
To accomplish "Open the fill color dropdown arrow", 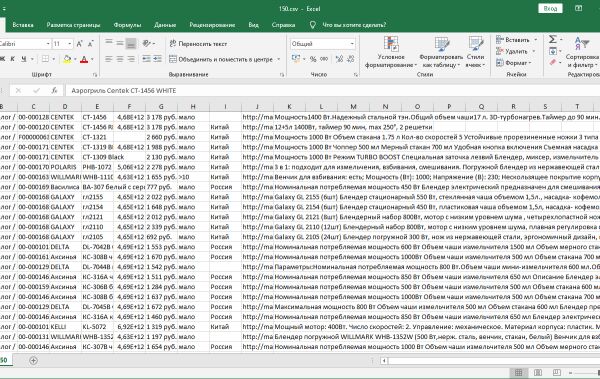I will [75, 59].
